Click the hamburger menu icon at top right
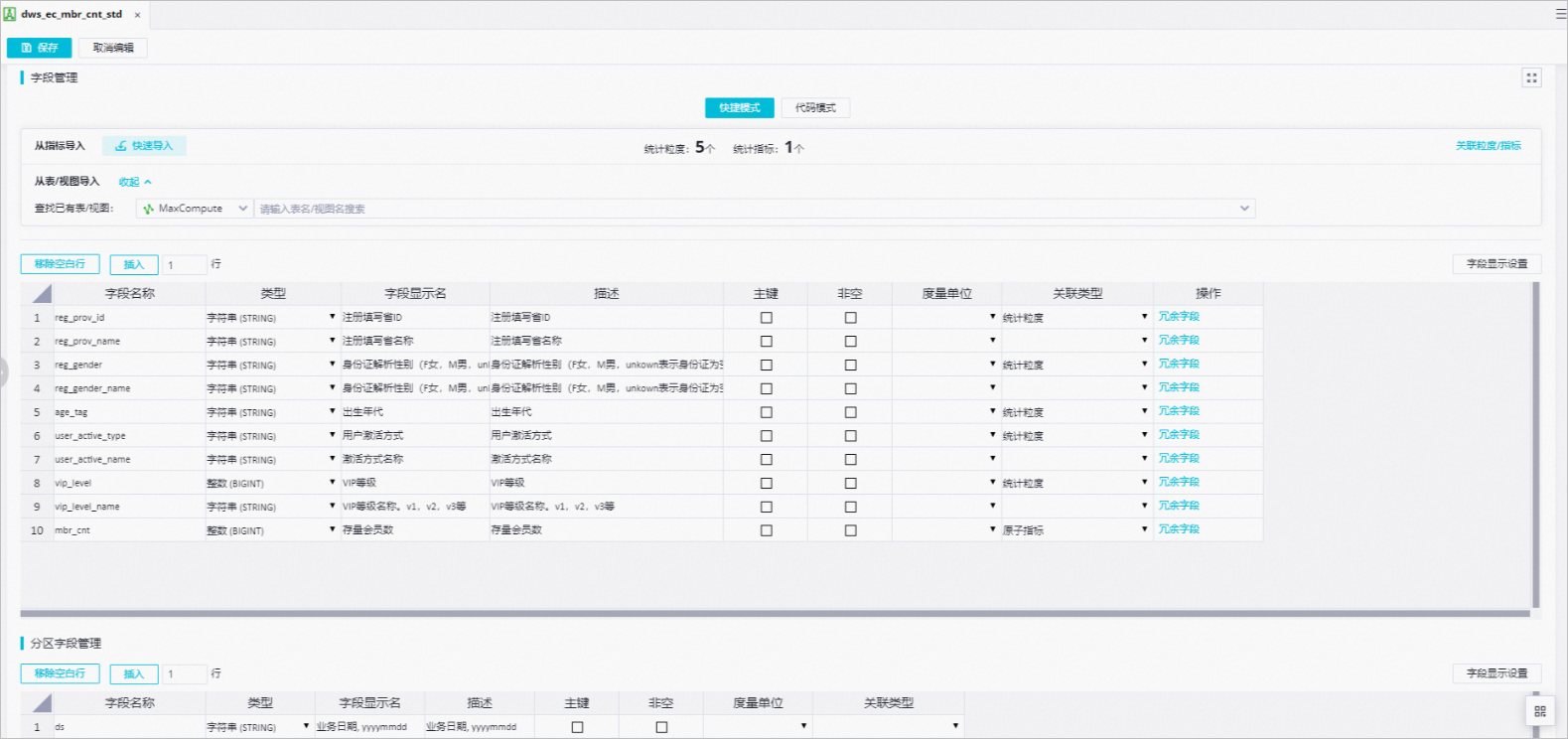This screenshot has height=739, width=1568. [1561, 14]
